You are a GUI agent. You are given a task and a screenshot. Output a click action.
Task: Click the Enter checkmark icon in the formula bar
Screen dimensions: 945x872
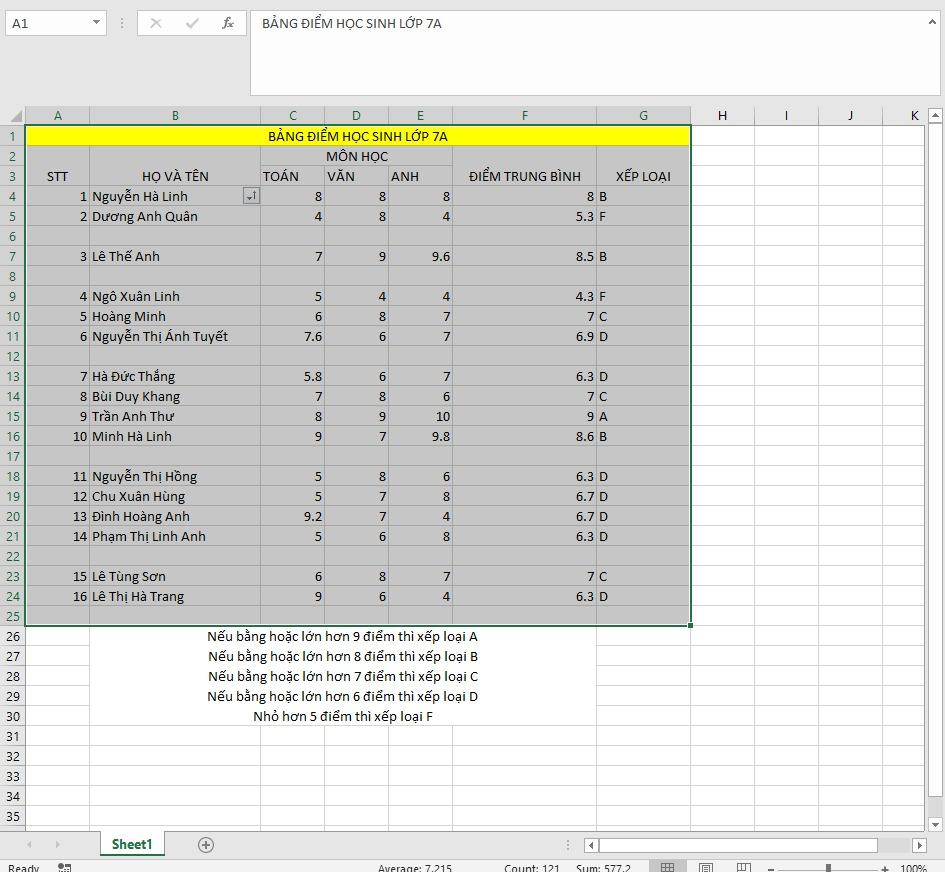coord(191,23)
